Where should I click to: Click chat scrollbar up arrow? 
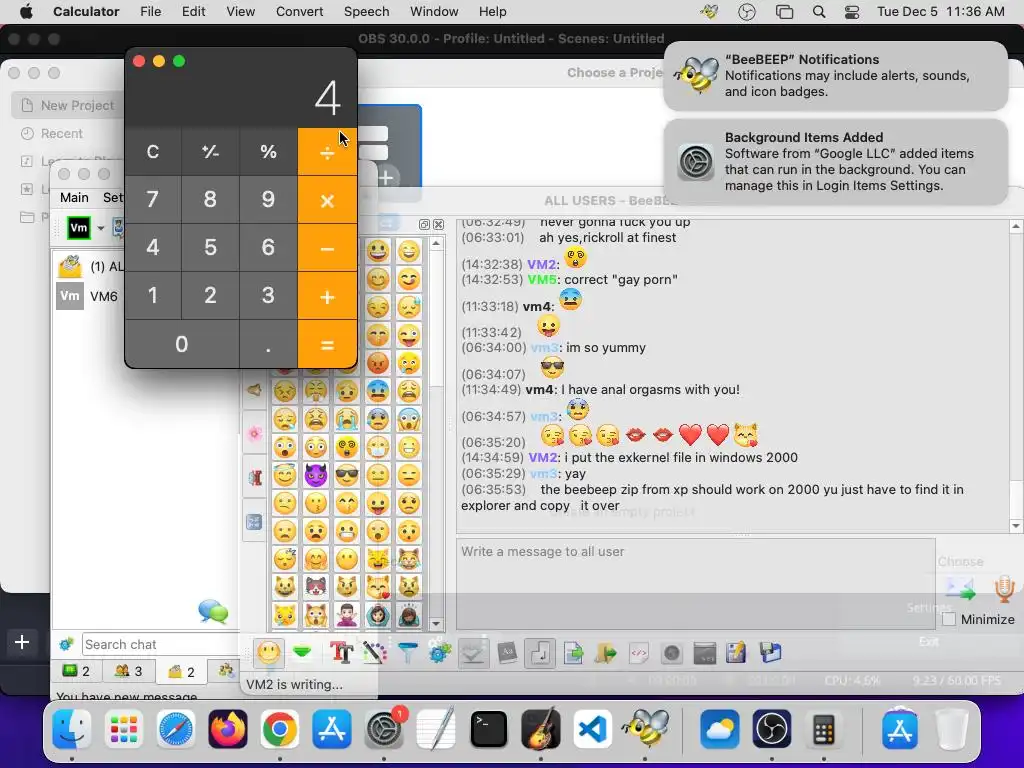click(x=1016, y=227)
